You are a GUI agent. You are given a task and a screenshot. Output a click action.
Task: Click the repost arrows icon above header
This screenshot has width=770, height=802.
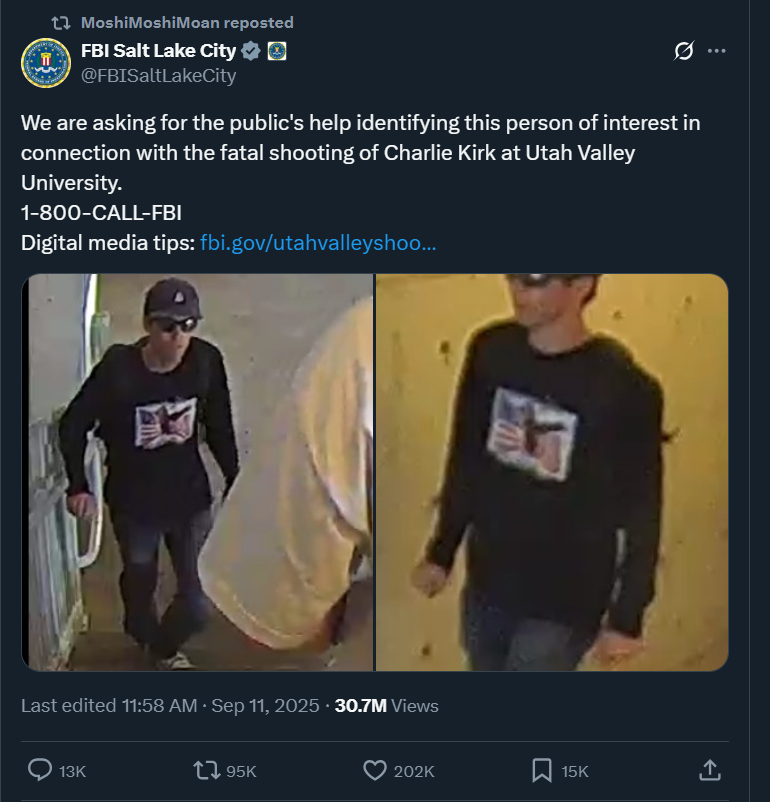click(61, 23)
